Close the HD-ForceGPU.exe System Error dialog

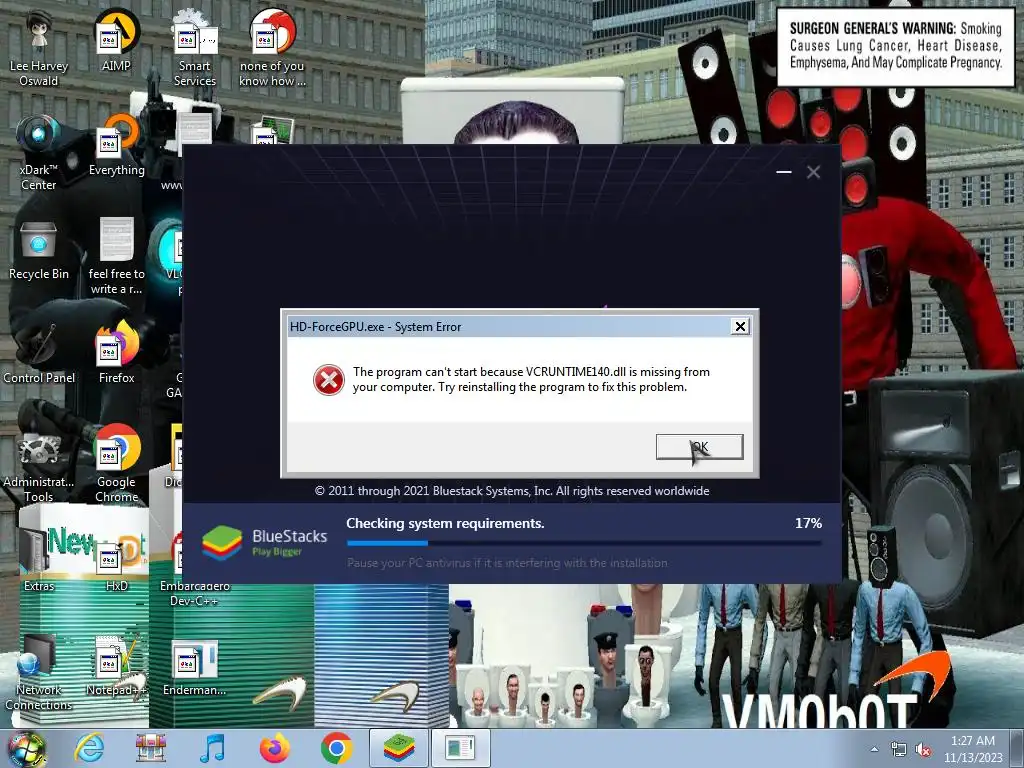[x=740, y=327]
